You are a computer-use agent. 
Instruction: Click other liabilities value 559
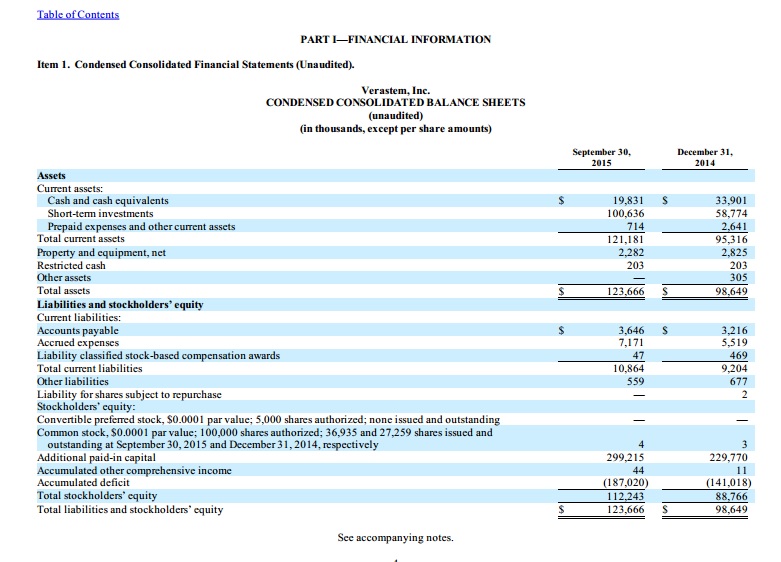635,382
